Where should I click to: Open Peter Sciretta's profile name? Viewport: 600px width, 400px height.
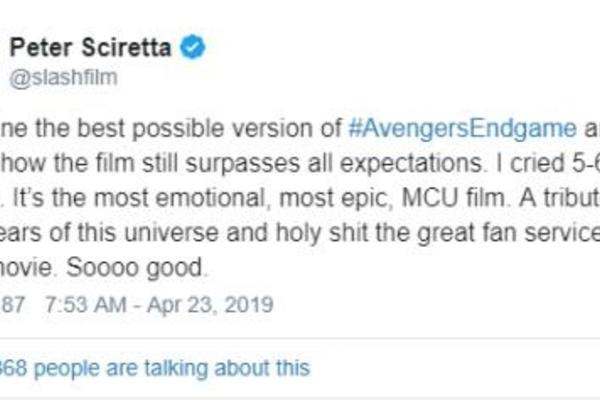coord(90,47)
